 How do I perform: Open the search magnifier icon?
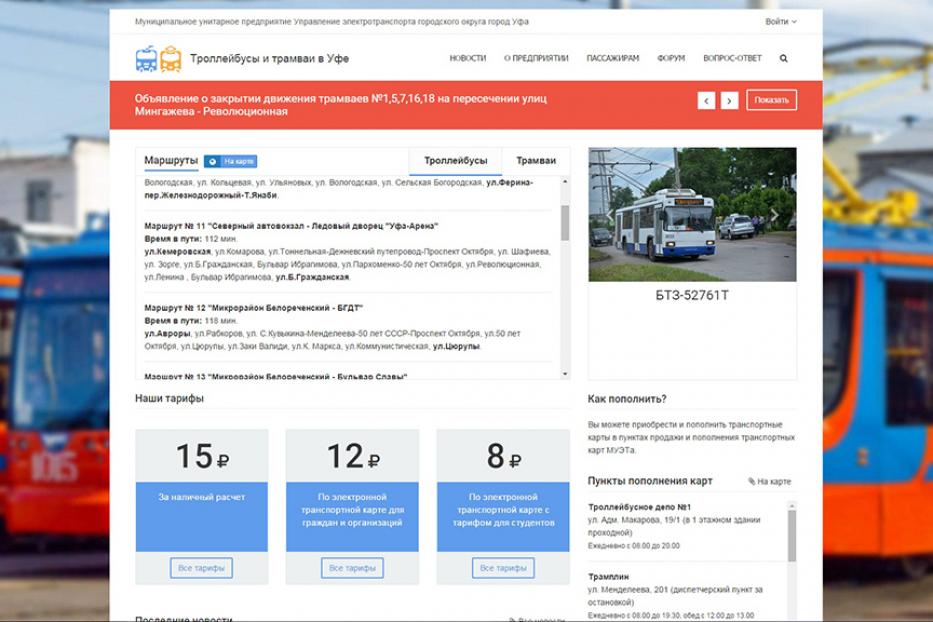(x=783, y=58)
